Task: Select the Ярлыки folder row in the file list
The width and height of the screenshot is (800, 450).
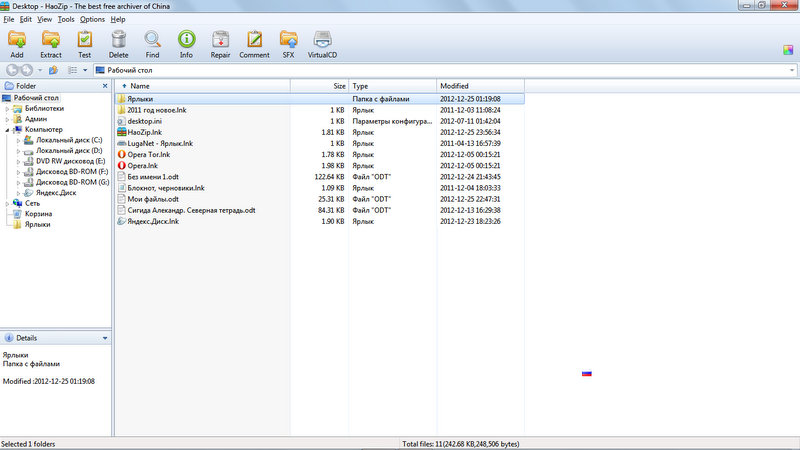Action: point(320,99)
